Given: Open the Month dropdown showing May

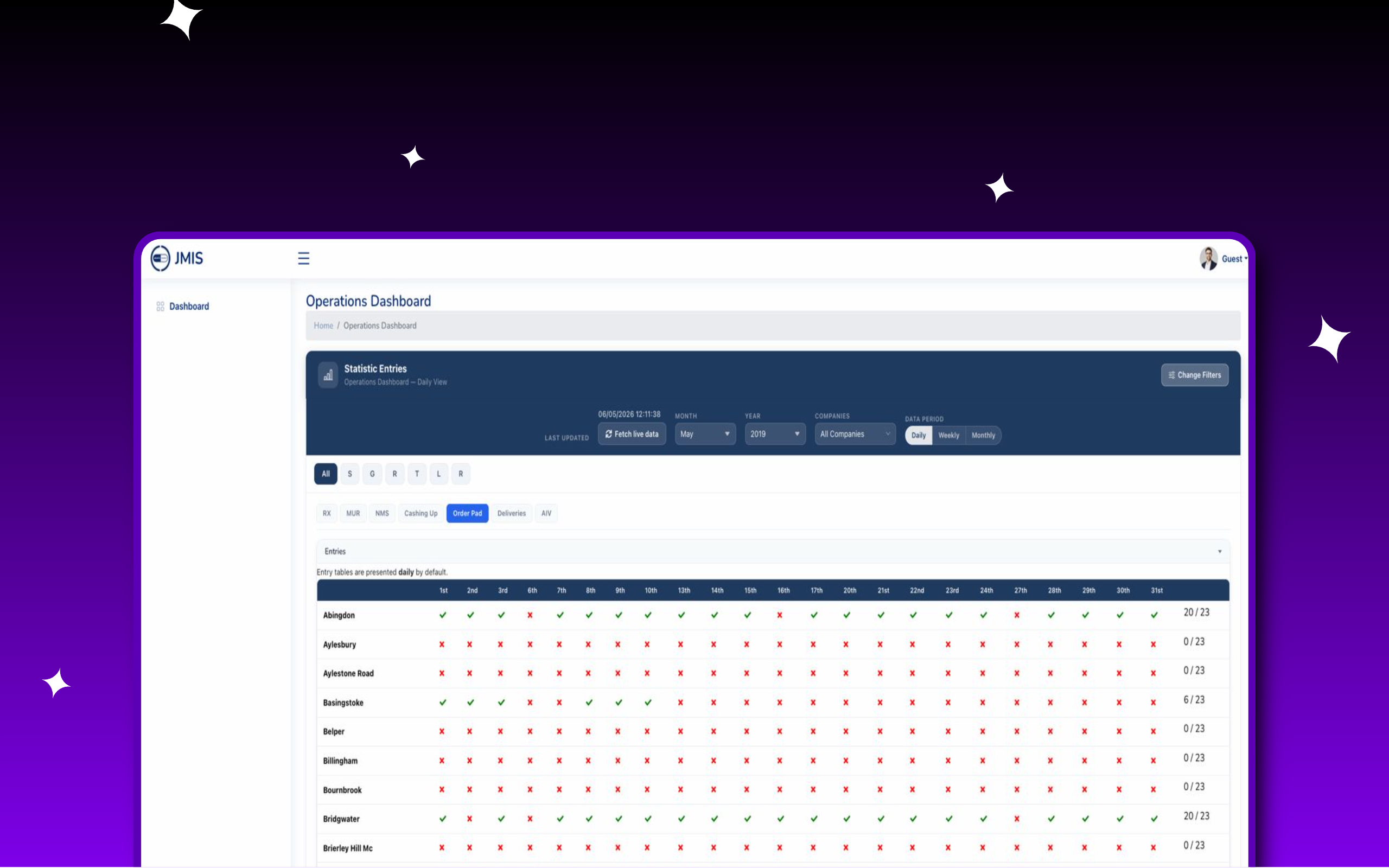Looking at the screenshot, I should [705, 434].
